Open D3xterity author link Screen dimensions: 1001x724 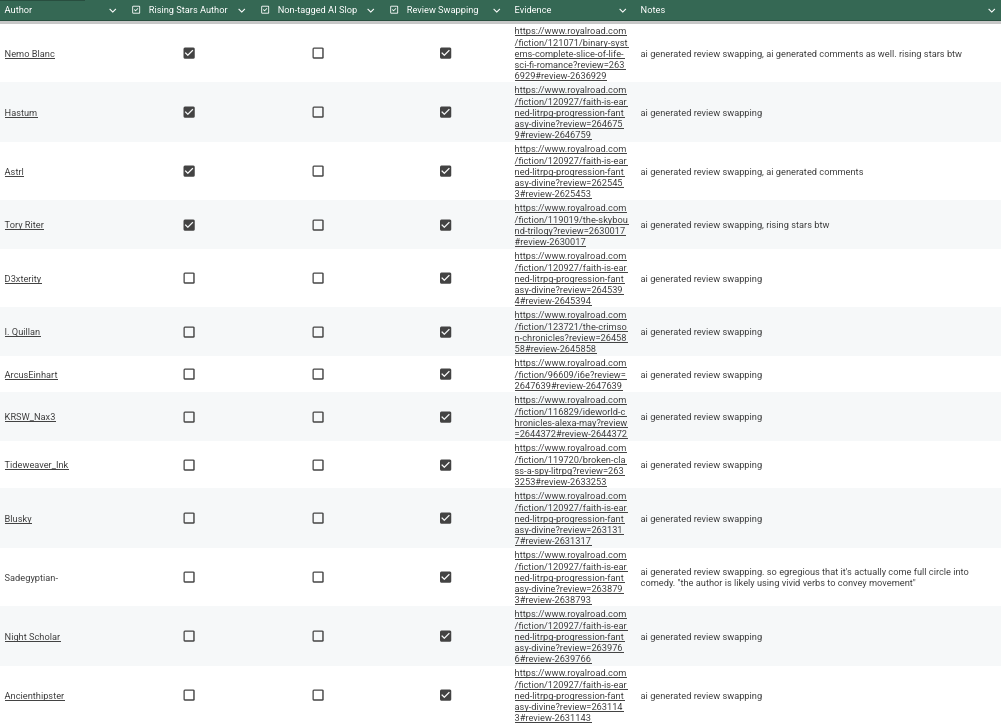[x=23, y=279]
